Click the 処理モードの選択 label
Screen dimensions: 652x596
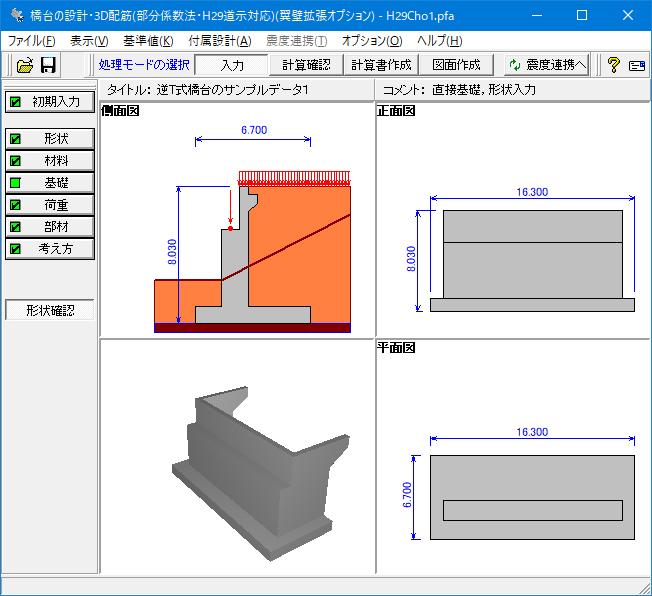144,65
